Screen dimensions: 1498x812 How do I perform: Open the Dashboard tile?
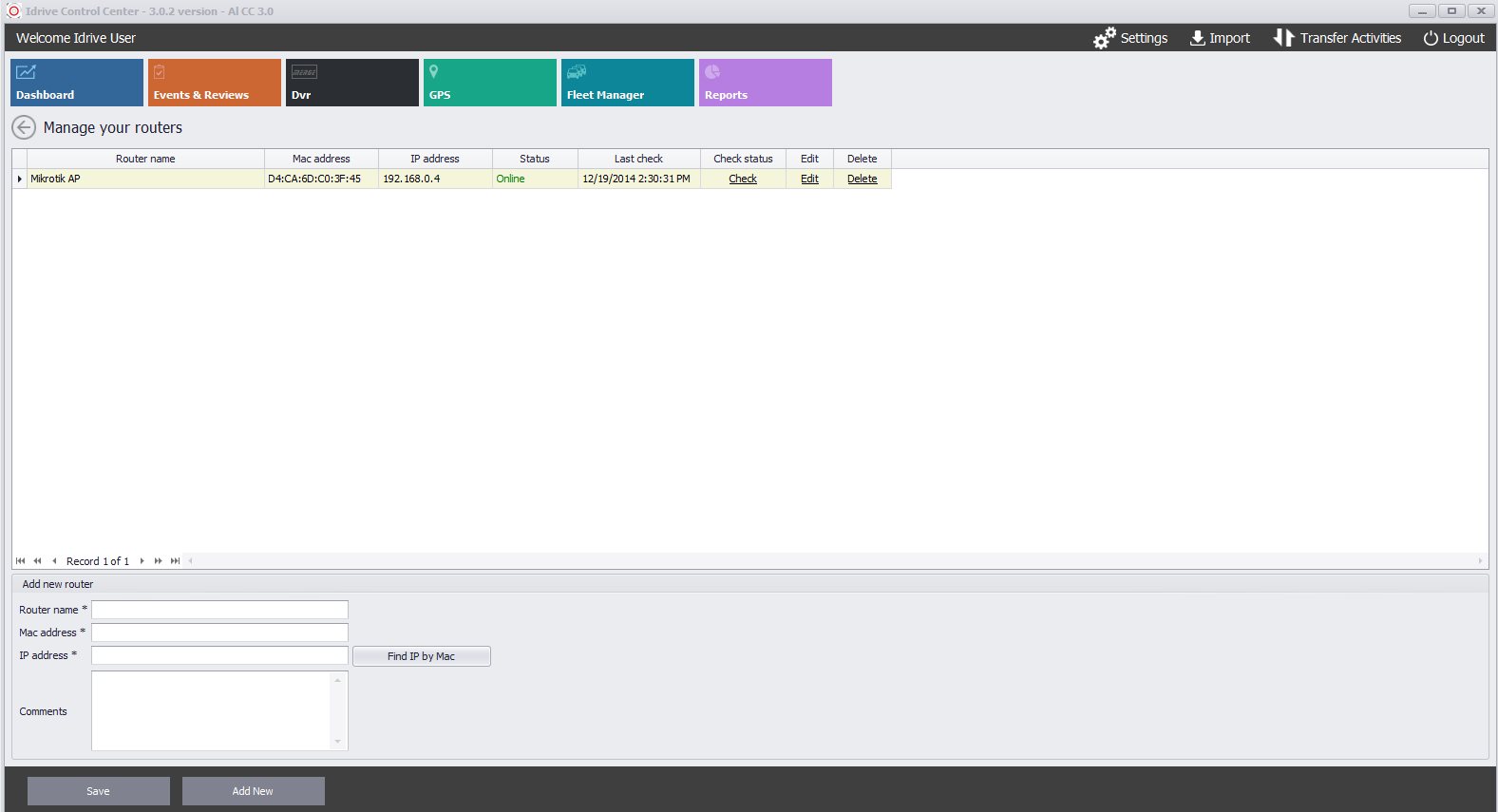tap(77, 83)
